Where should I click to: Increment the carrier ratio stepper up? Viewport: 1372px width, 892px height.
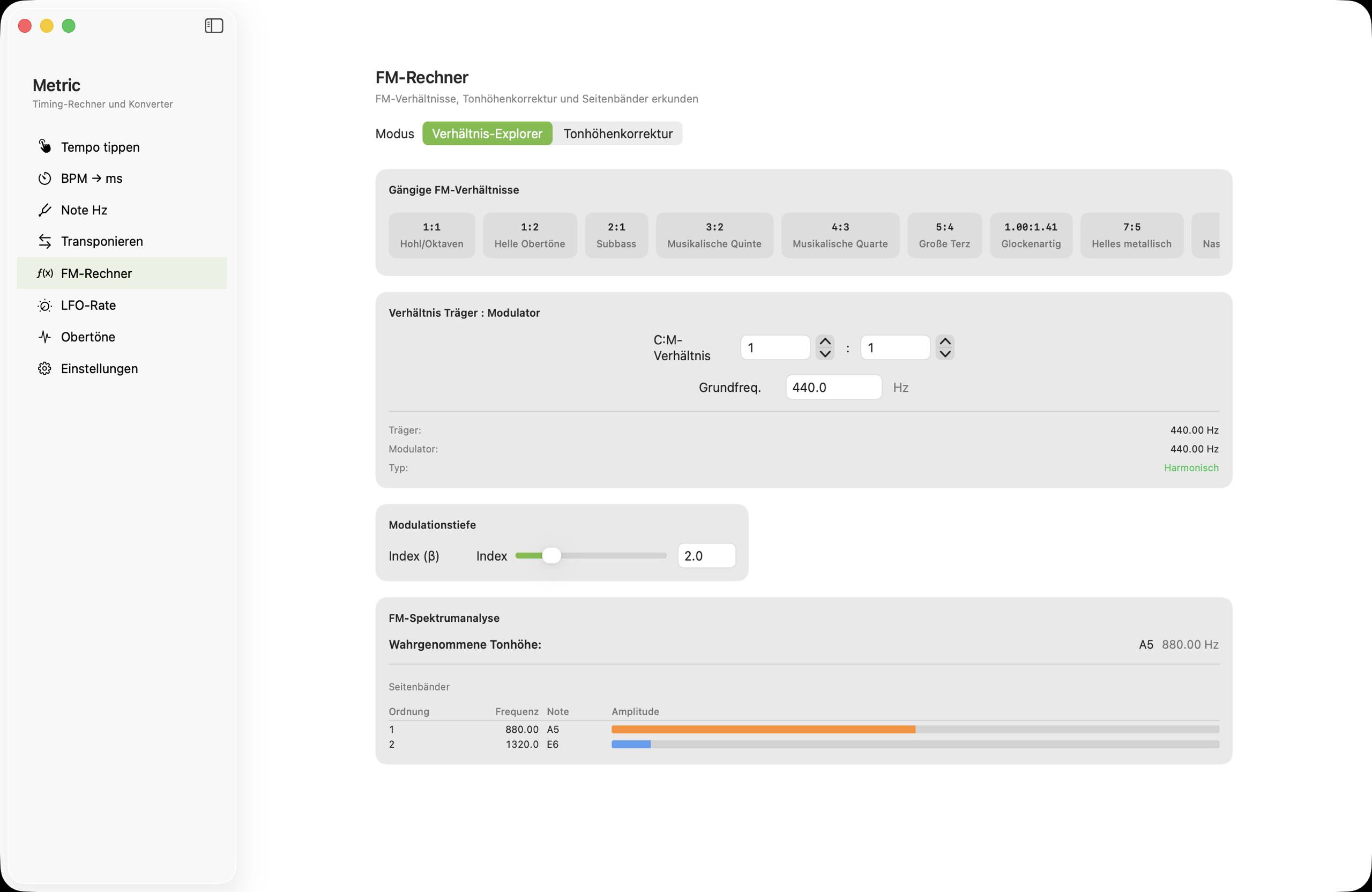pos(825,341)
